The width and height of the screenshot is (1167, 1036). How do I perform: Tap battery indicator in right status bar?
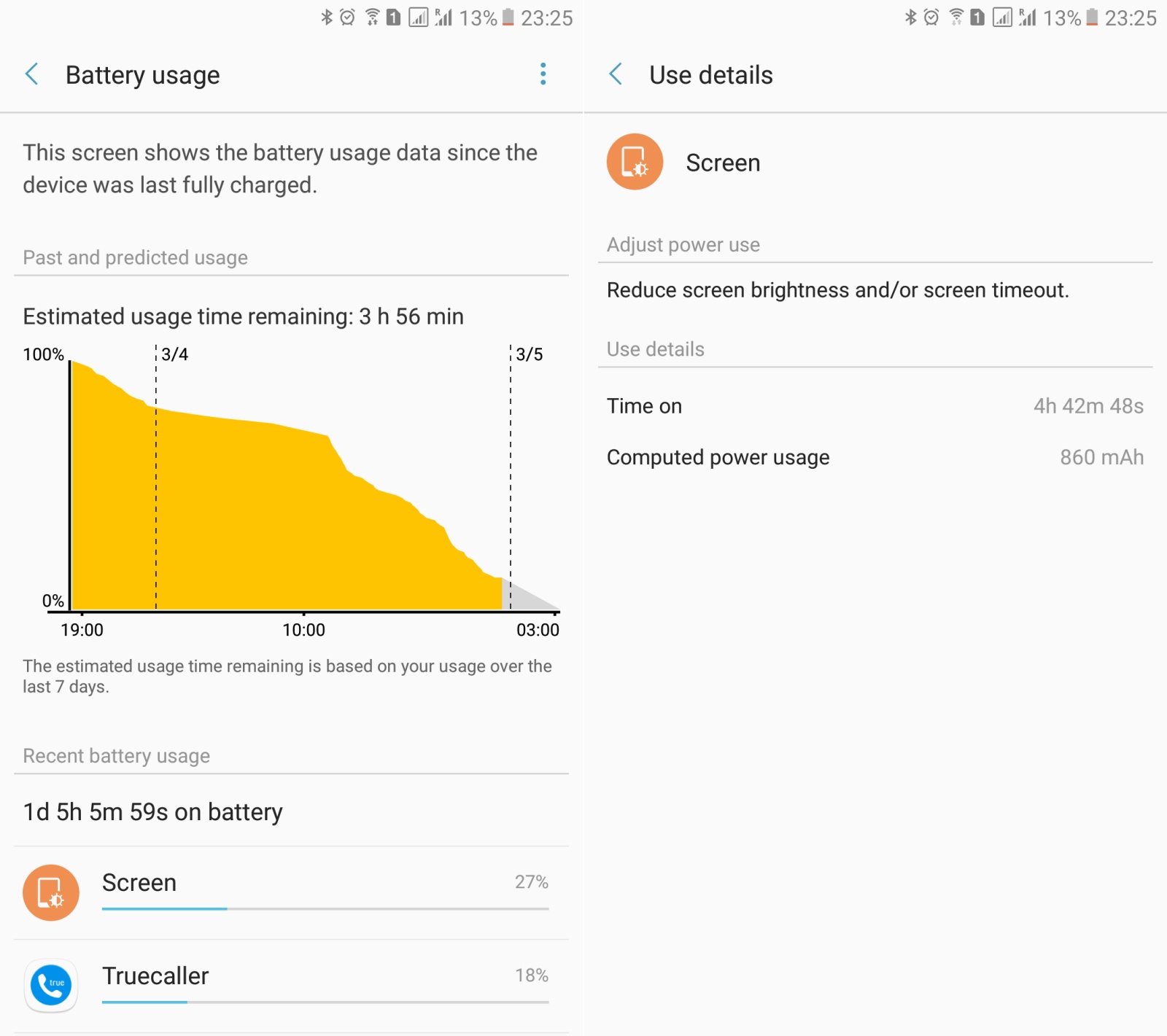coord(1092,17)
